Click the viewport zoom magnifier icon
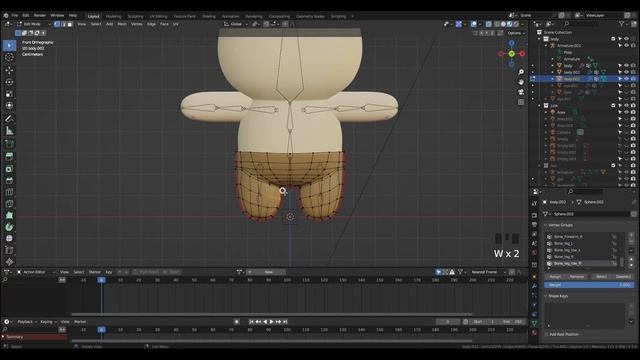Viewport: 640px width, 360px height. (521, 72)
